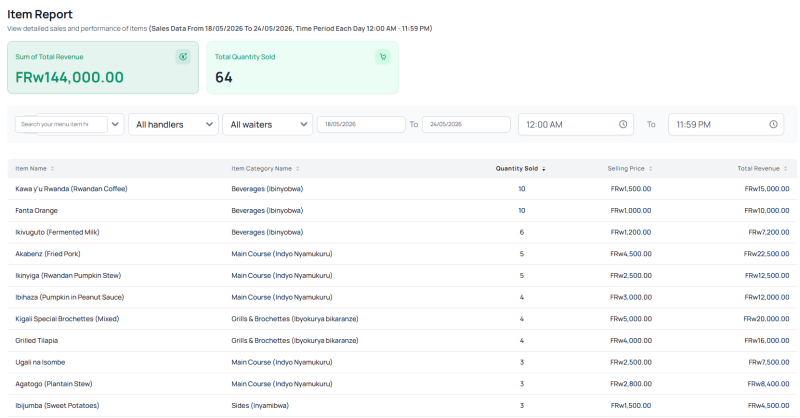800x418 pixels.
Task: Click Beverages category in Fanta Orange row
Action: (x=267, y=210)
